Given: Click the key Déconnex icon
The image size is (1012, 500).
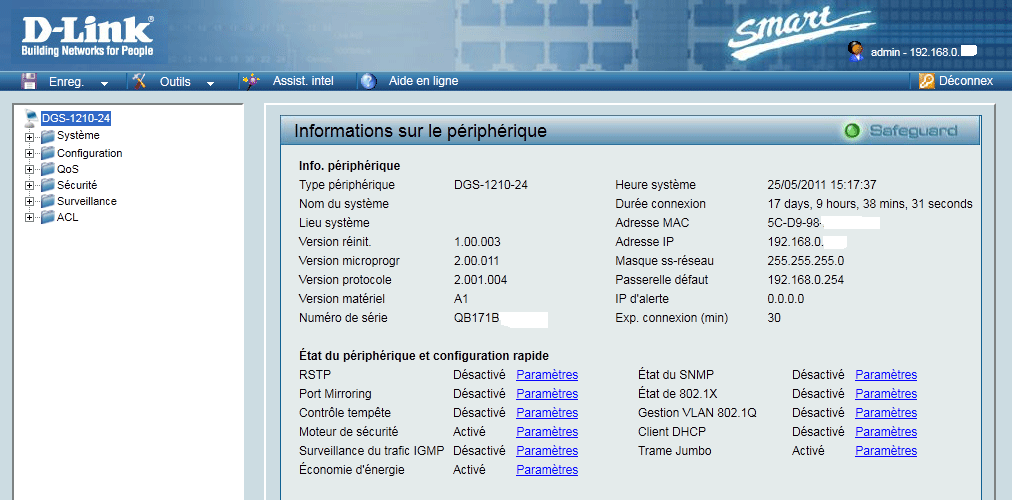Looking at the screenshot, I should 926,81.
